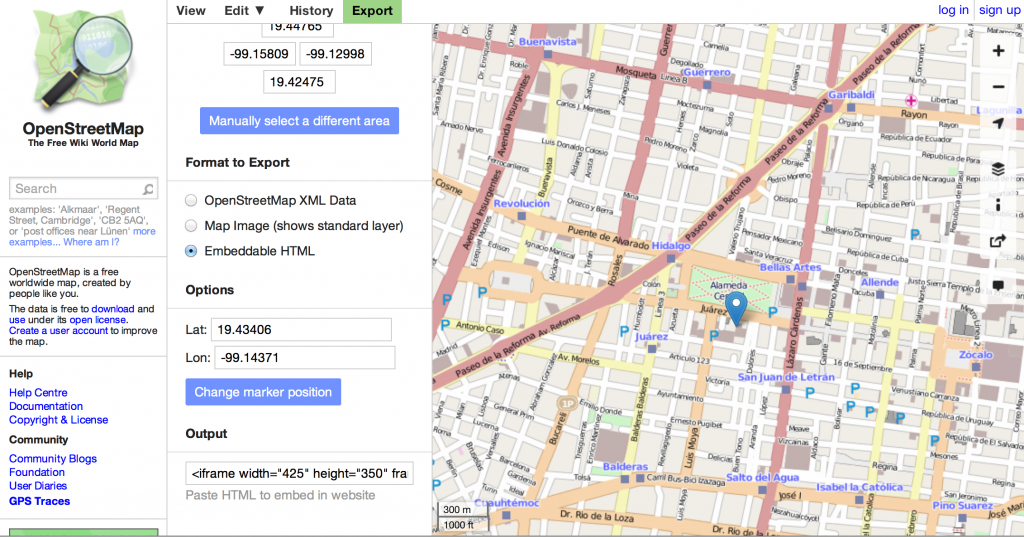1024x537 pixels.
Task: Click Change marker position button
Action: [263, 392]
